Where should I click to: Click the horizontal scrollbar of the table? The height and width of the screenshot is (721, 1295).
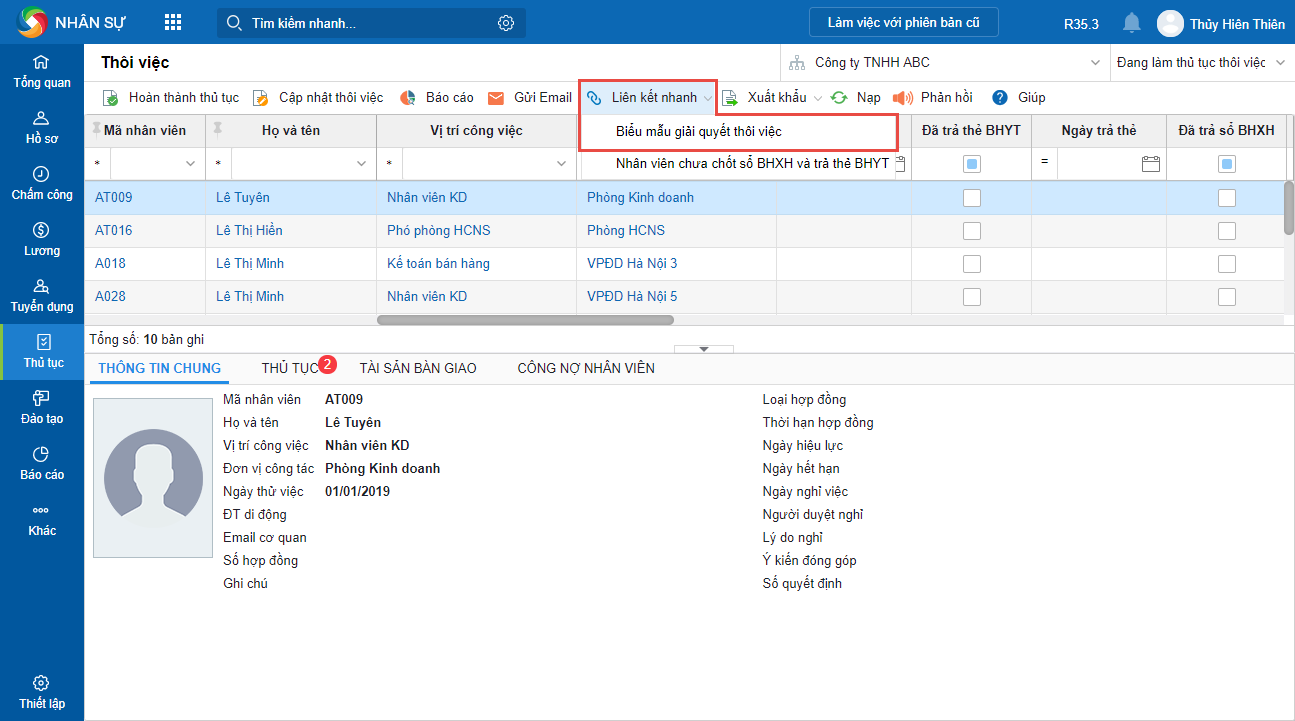525,320
